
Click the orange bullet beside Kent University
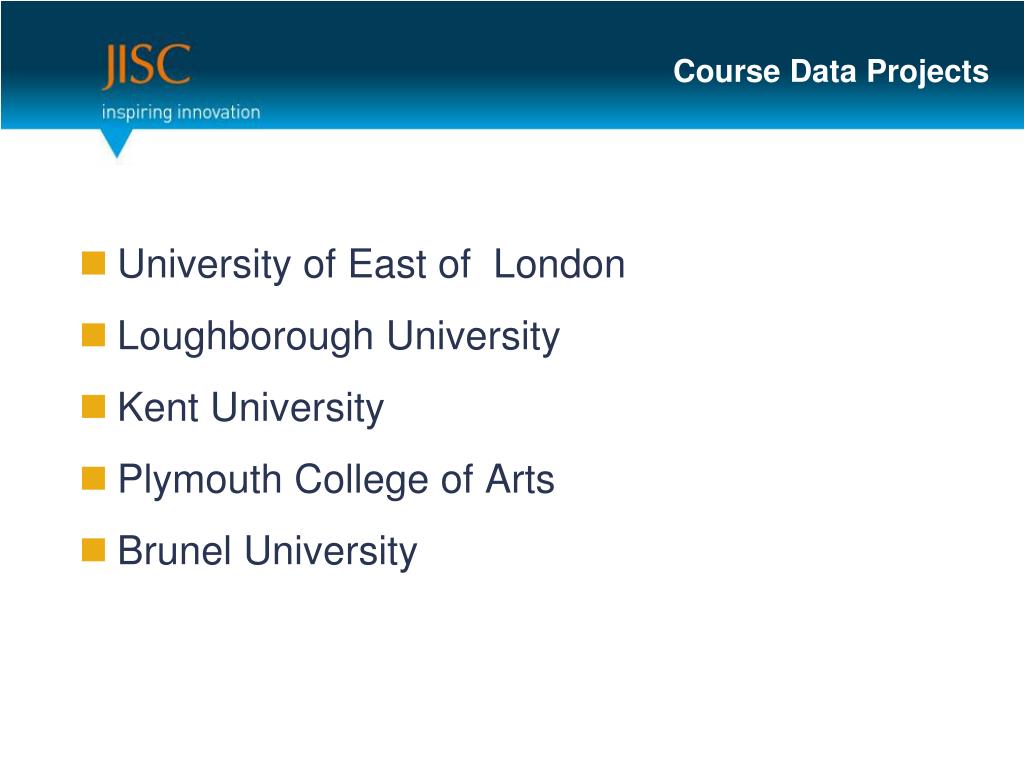click(x=94, y=407)
